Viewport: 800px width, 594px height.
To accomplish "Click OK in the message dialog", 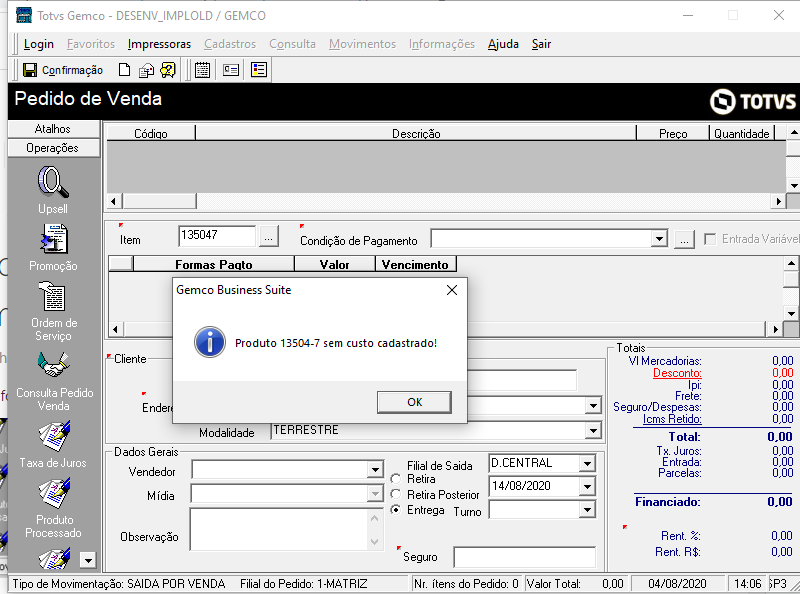I will [x=414, y=402].
